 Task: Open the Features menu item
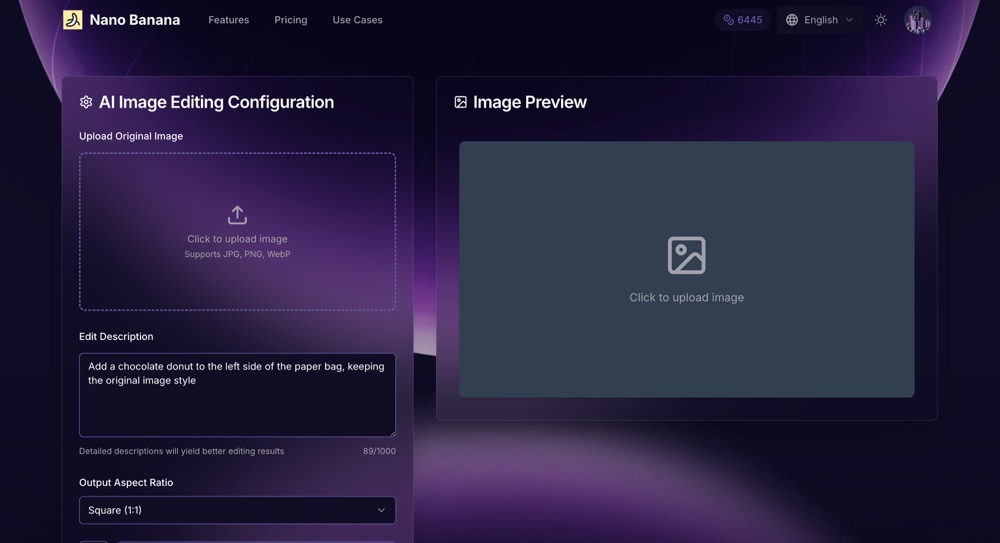228,20
